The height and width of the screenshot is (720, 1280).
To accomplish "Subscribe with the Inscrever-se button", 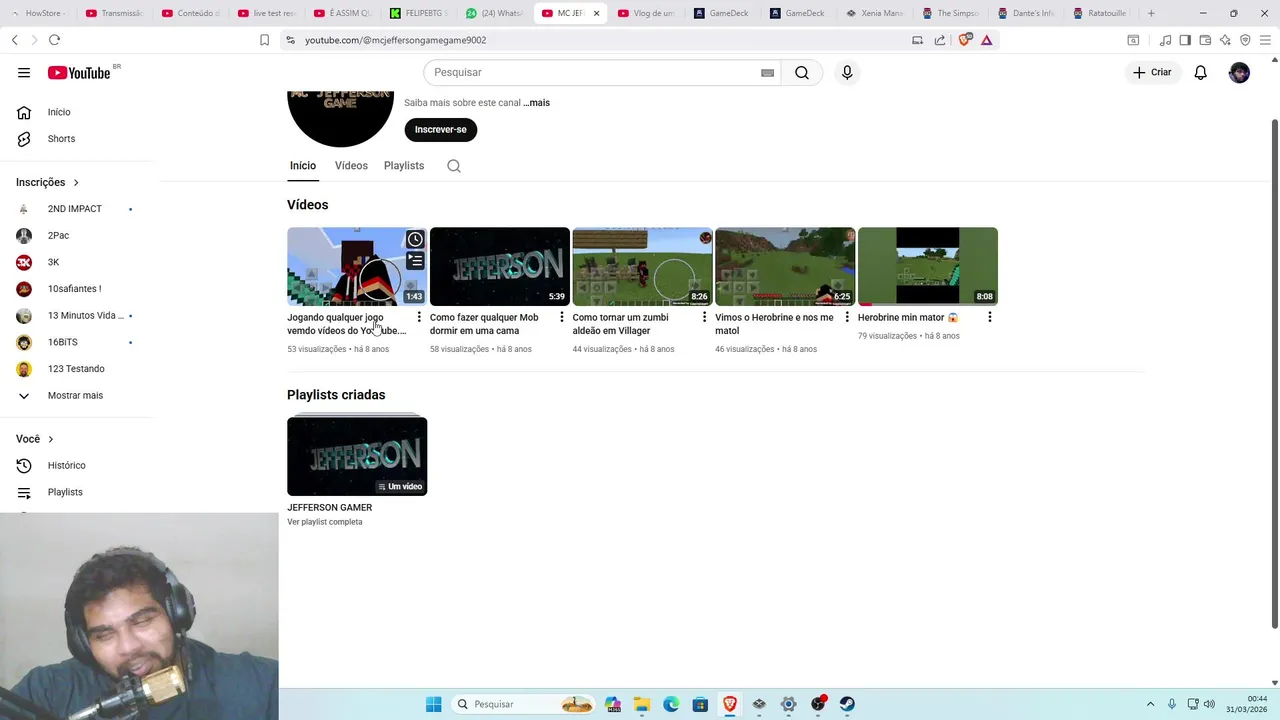I will [x=441, y=130].
